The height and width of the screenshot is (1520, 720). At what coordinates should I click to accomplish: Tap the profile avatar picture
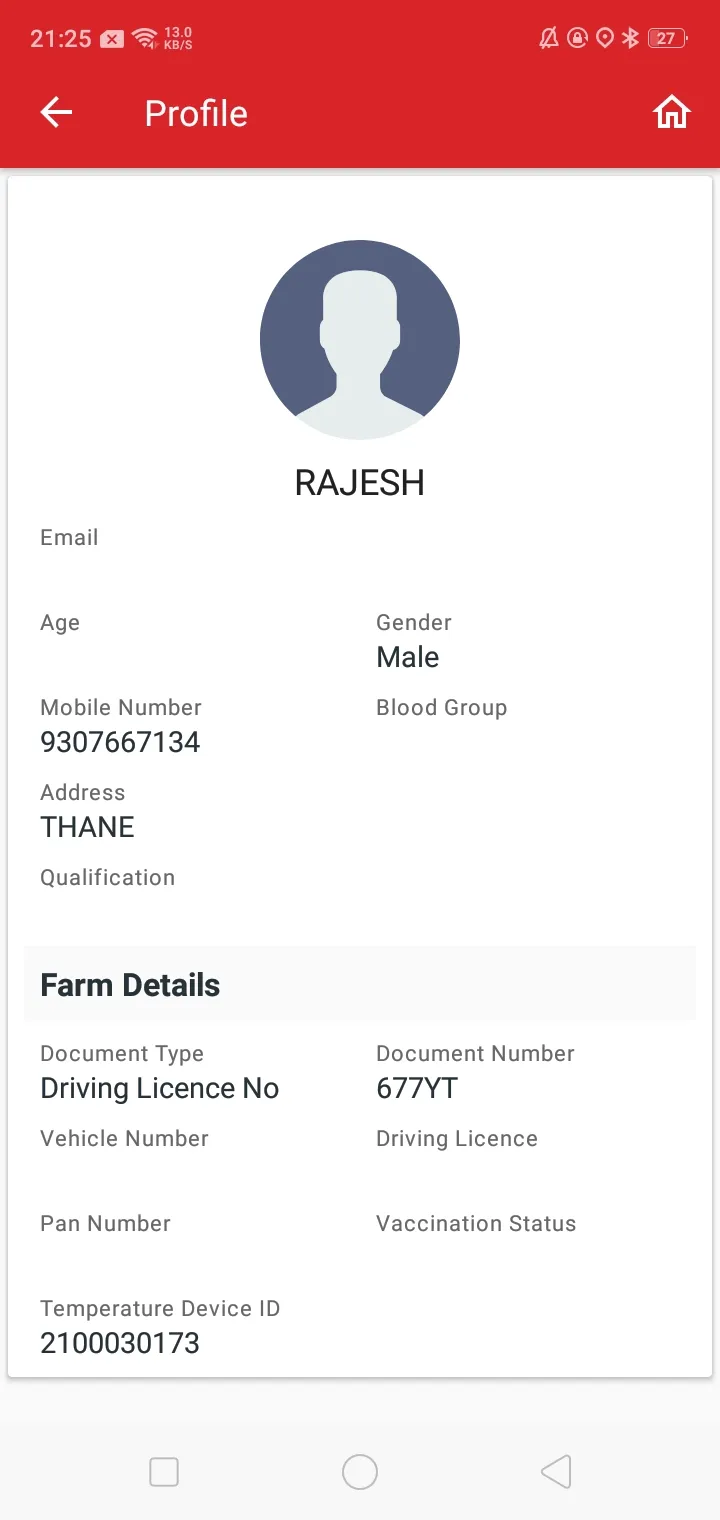pyautogui.click(x=360, y=340)
